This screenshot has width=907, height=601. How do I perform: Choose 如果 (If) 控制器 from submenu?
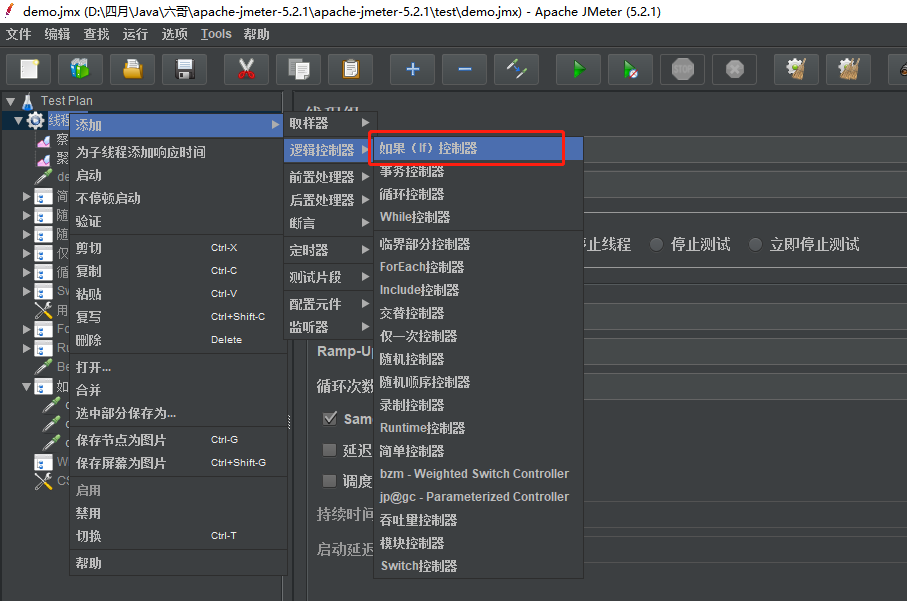pos(478,149)
